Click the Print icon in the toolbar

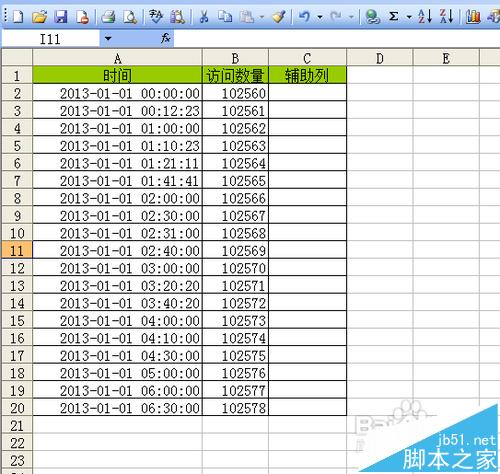pyautogui.click(x=108, y=16)
